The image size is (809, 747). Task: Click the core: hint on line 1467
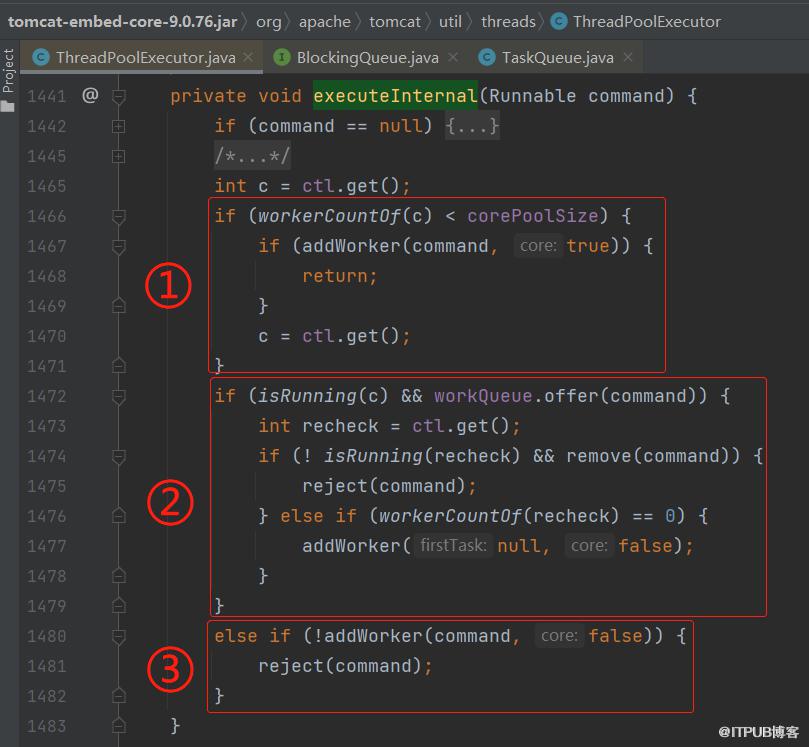click(x=538, y=246)
